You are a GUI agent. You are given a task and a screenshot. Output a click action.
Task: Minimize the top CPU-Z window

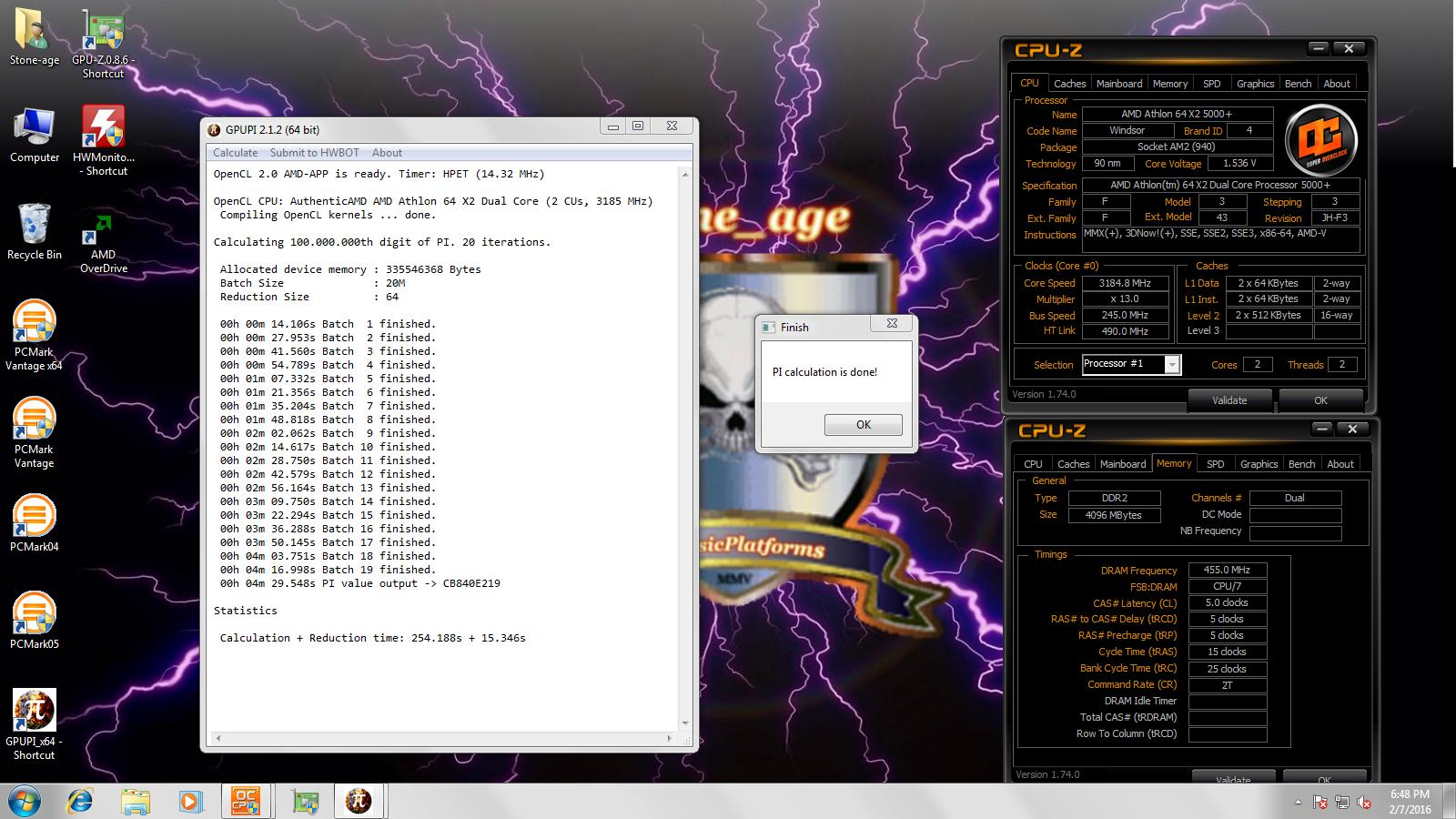tap(1319, 48)
